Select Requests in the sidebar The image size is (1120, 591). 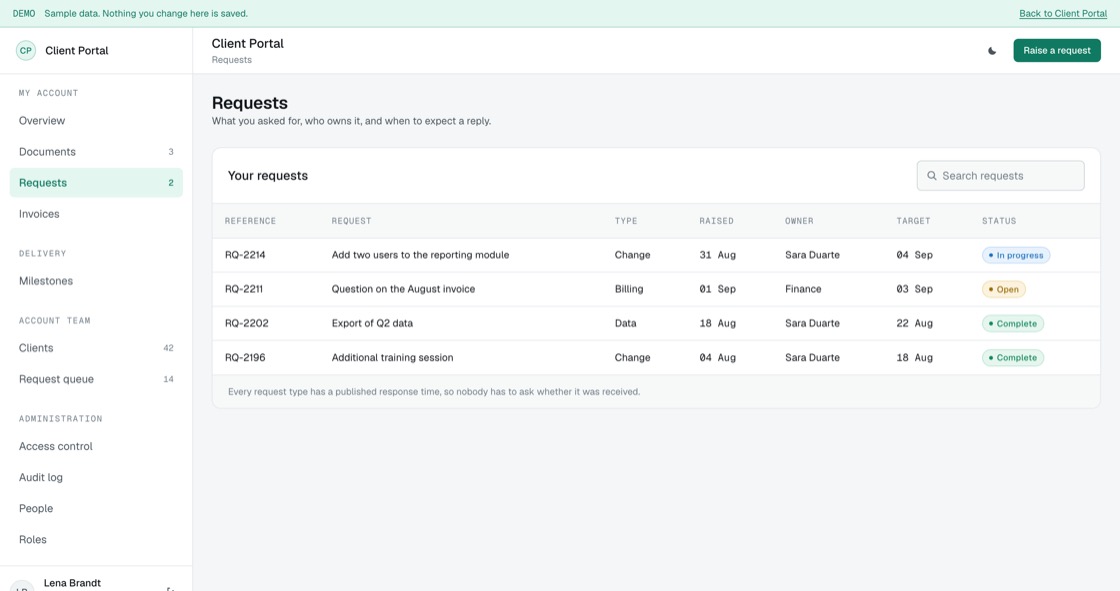pos(96,183)
